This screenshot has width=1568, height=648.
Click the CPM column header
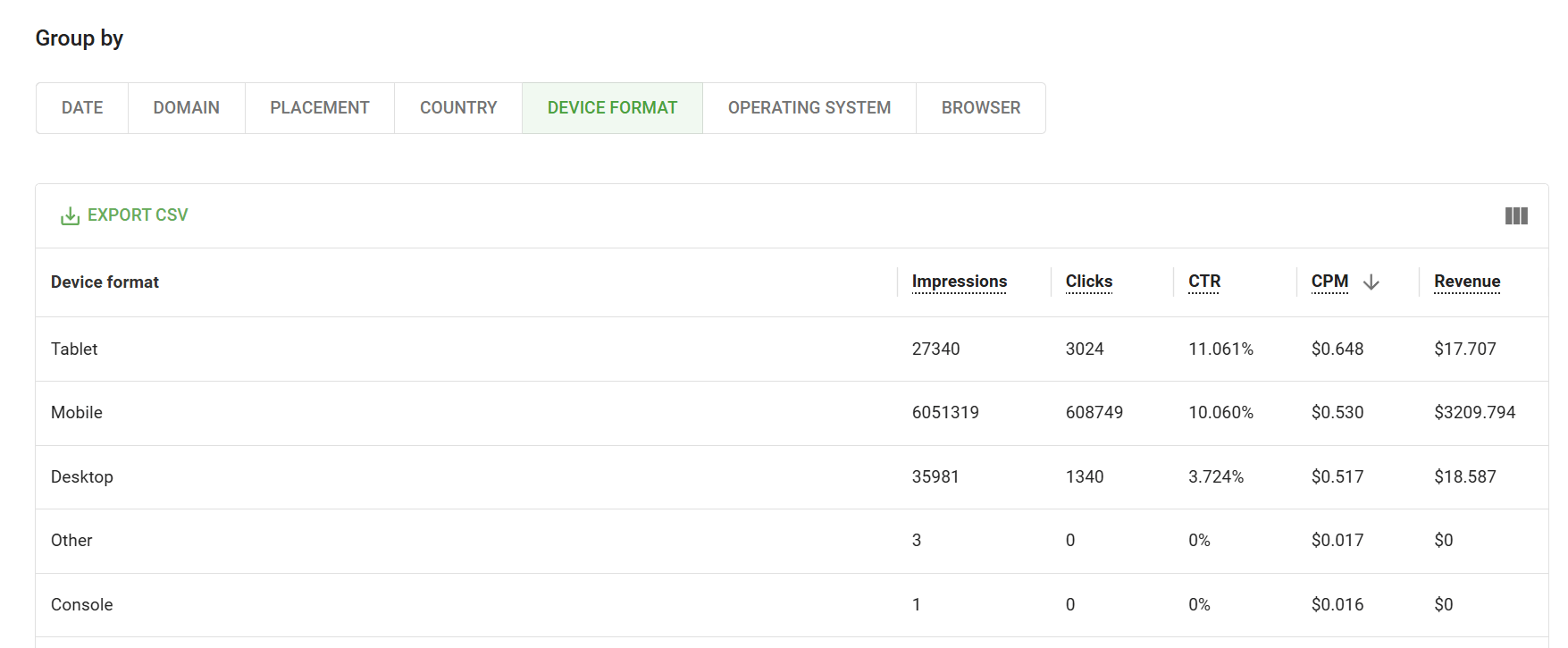[1329, 282]
